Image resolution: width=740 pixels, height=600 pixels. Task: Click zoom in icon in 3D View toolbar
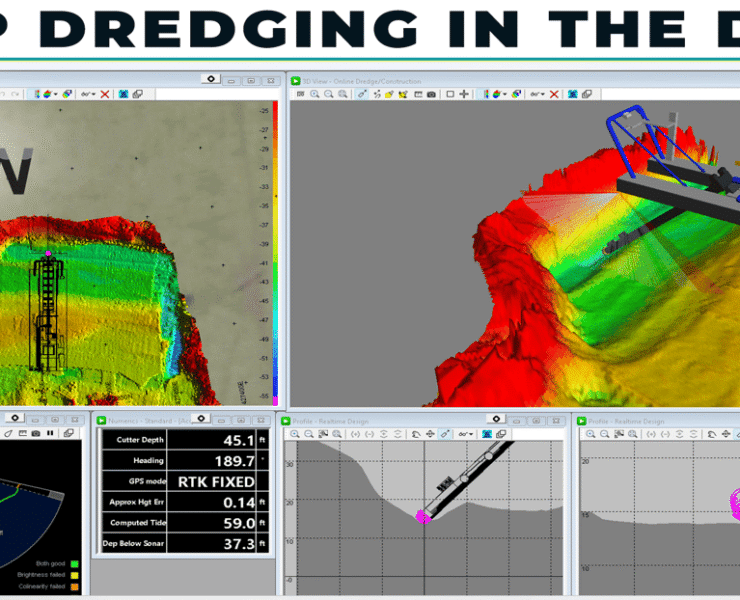tap(315, 94)
